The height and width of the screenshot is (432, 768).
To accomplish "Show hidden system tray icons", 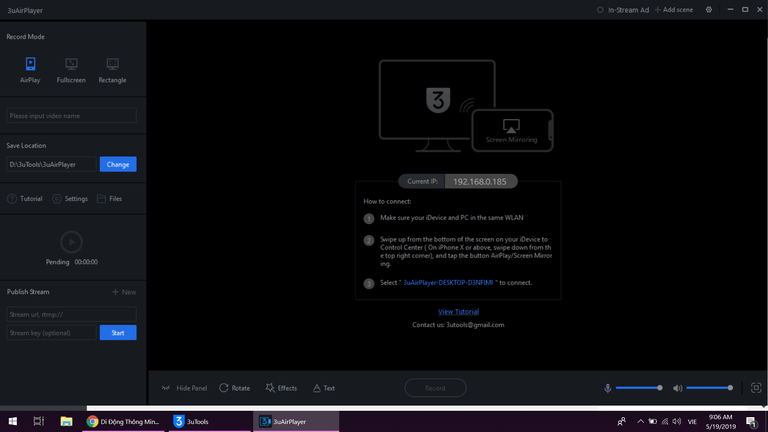I will [x=640, y=421].
